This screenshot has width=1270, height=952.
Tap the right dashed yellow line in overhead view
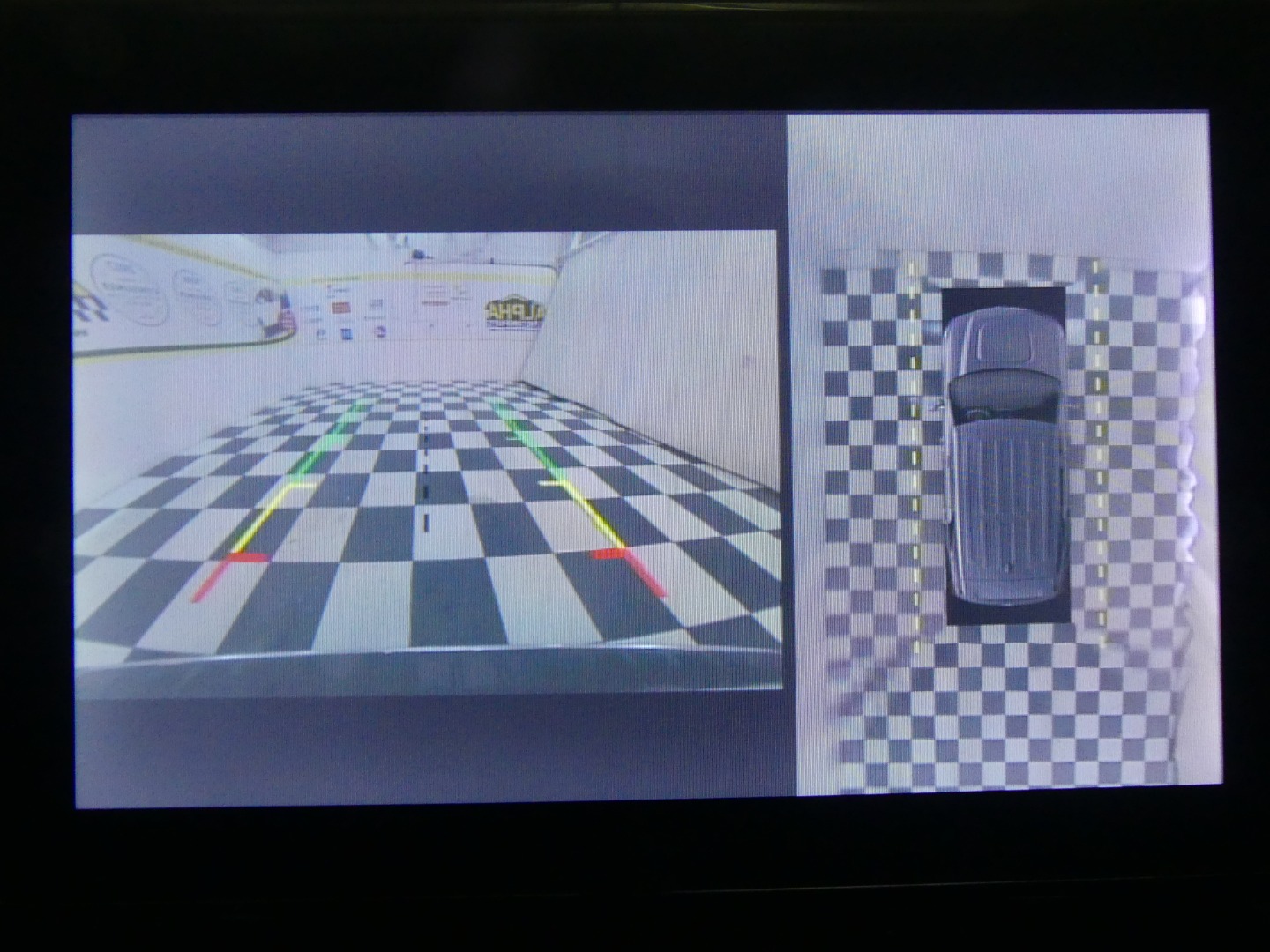tap(1097, 458)
